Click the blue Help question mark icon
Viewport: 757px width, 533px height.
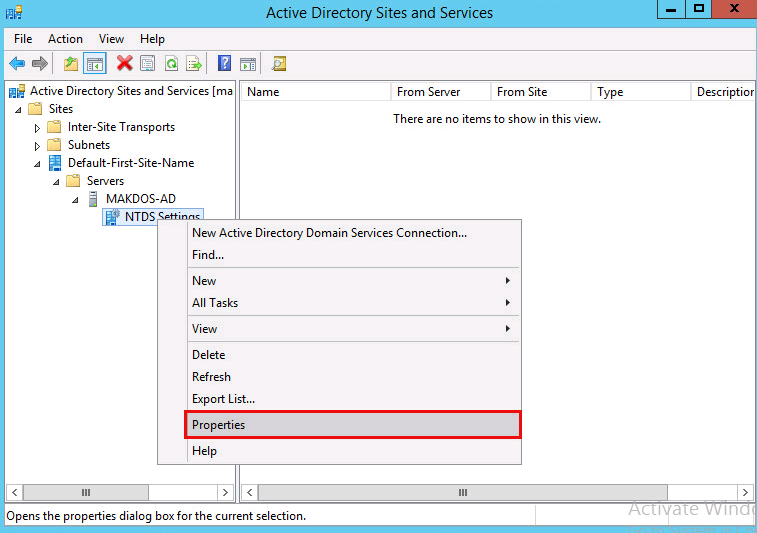pyautogui.click(x=224, y=63)
